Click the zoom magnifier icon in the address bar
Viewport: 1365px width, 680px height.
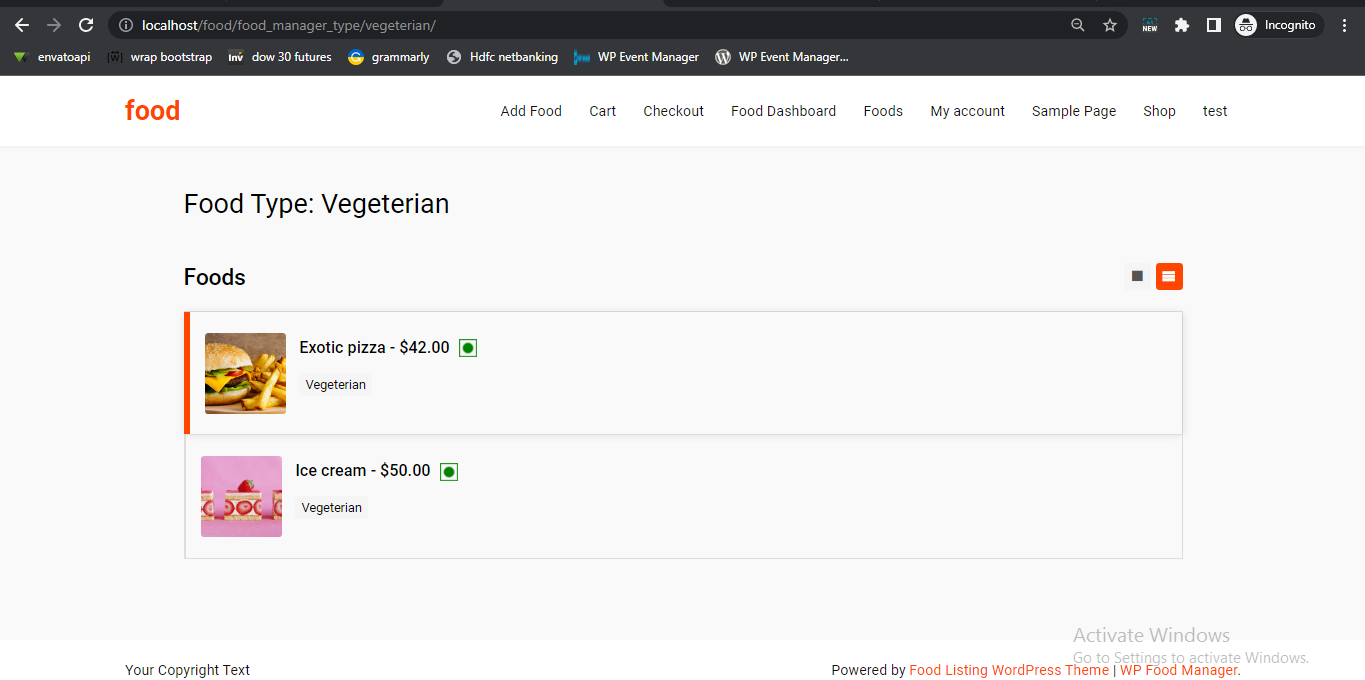[1078, 25]
